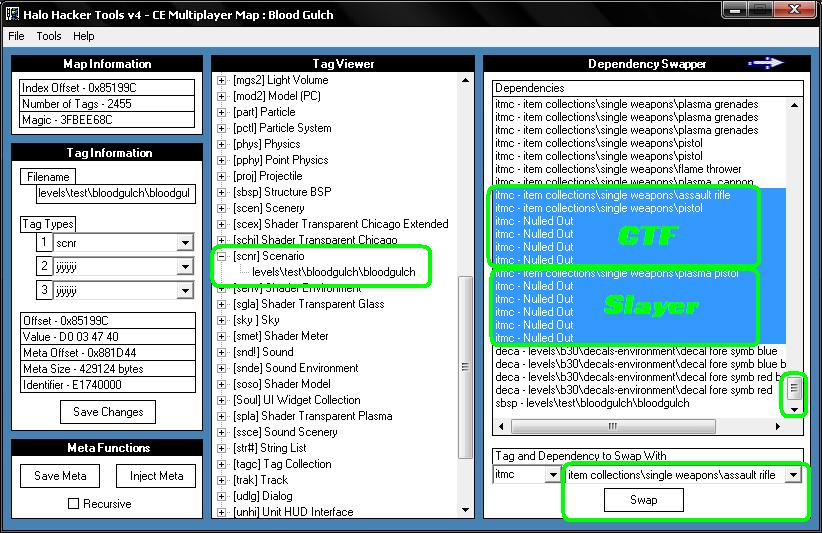Open Tag Type 2 dropdown
822x533 pixels.
[185, 266]
